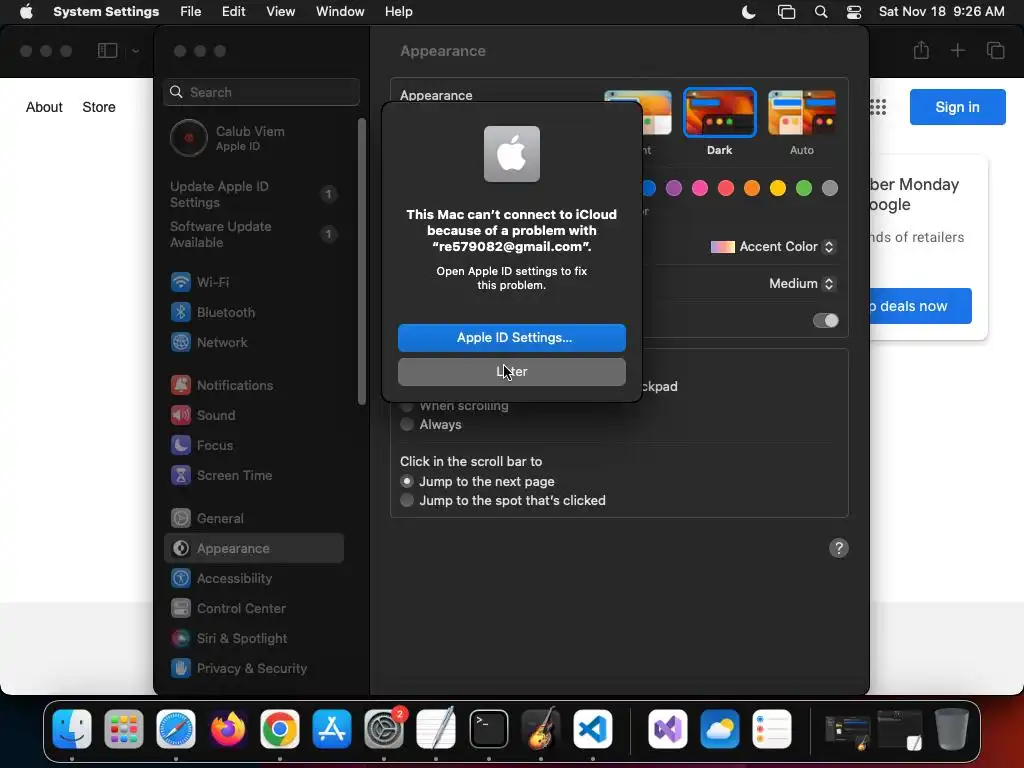Open GarageBand from the Dock

coord(541,729)
